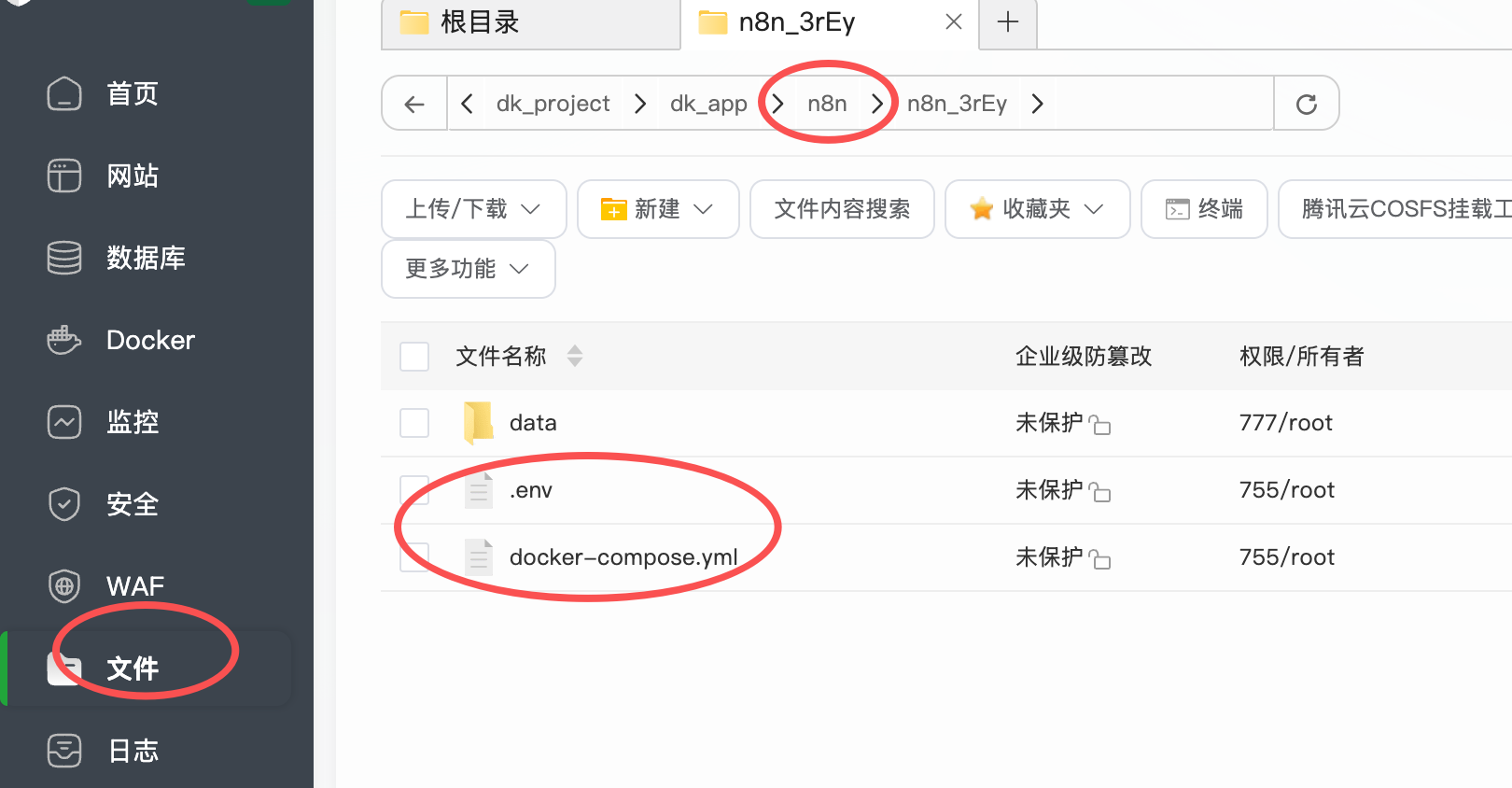Expand the upload/download dropdown
Image resolution: width=1512 pixels, height=788 pixels.
tap(473, 209)
